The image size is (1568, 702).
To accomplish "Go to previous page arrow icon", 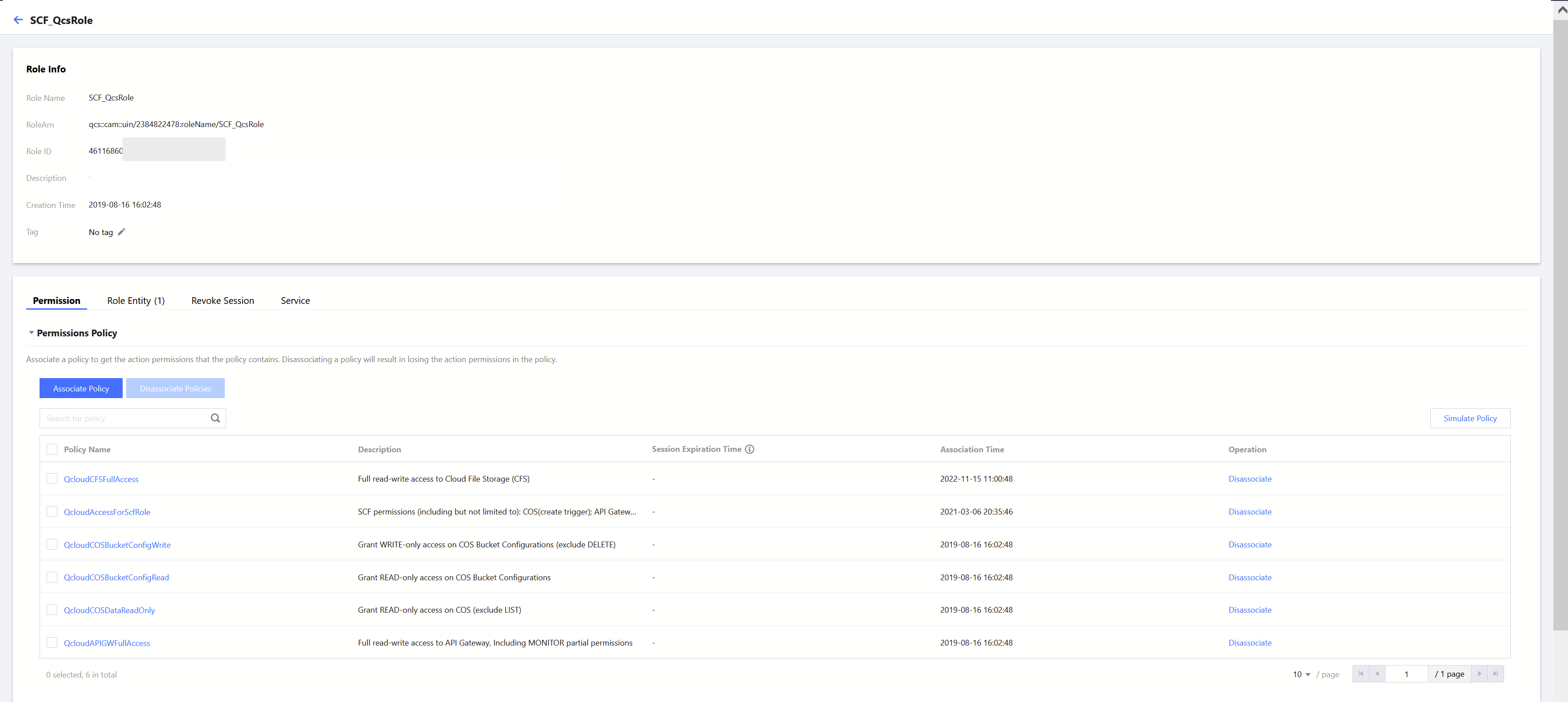I will tap(1377, 674).
